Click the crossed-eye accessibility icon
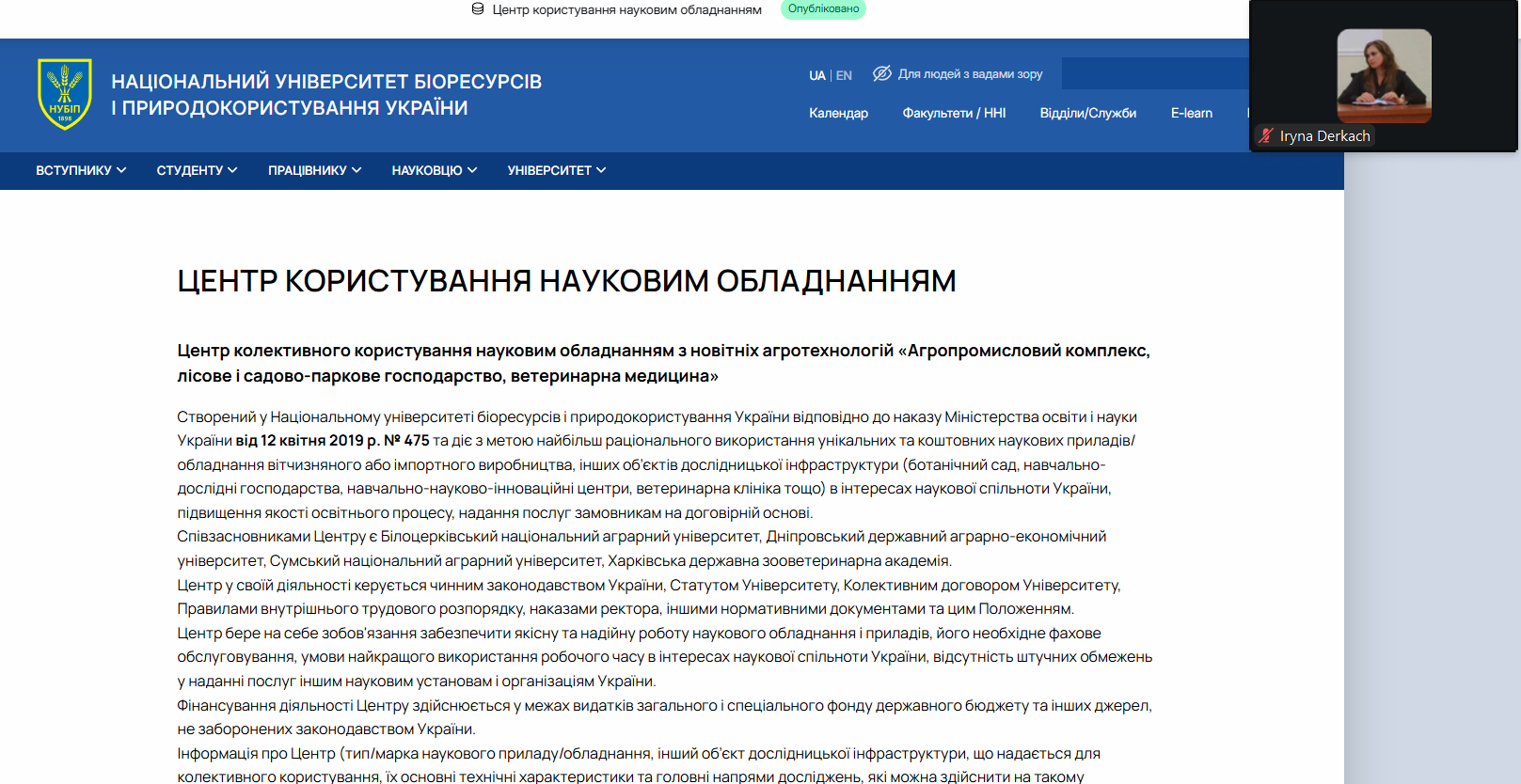This screenshot has height=784, width=1521. (x=881, y=73)
